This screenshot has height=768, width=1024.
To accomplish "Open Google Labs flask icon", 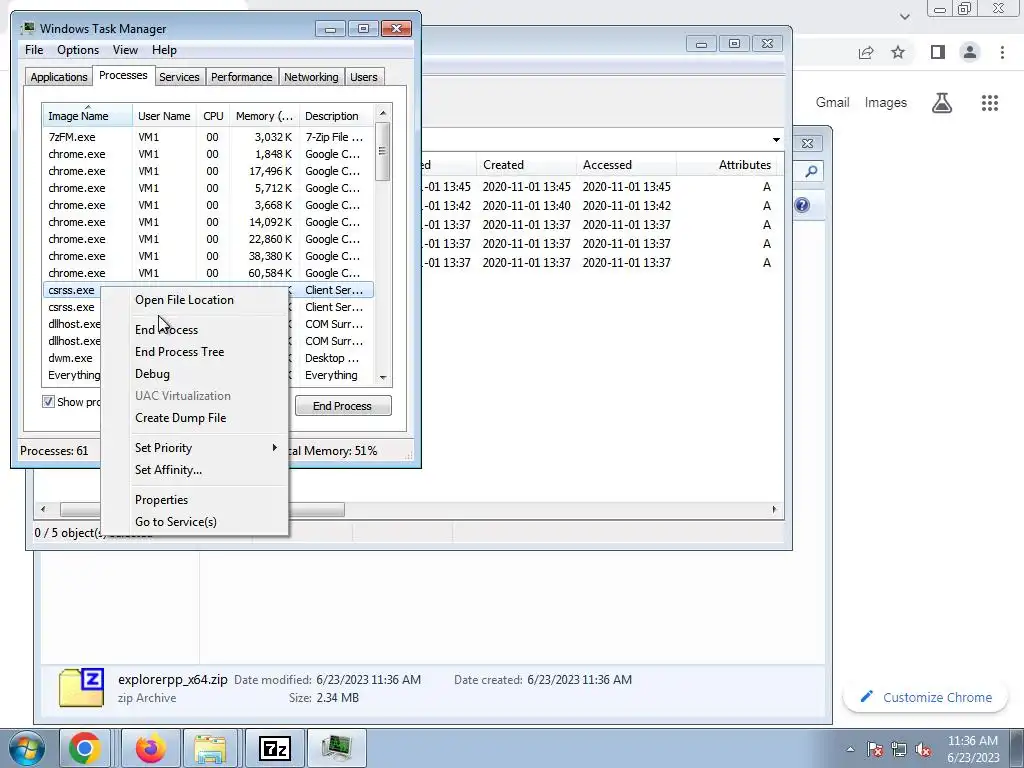I will 942,103.
